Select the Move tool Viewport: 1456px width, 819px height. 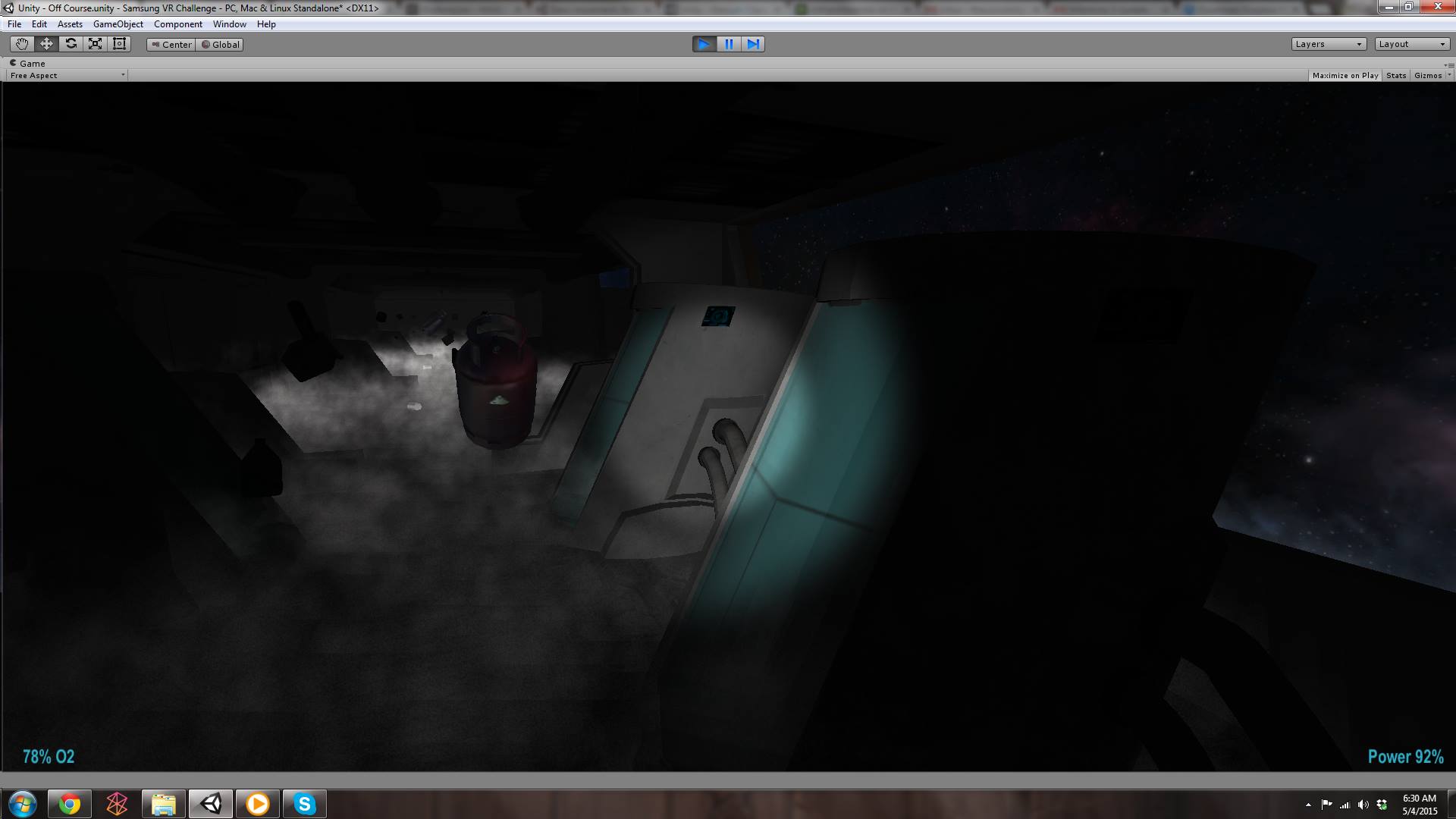(46, 44)
